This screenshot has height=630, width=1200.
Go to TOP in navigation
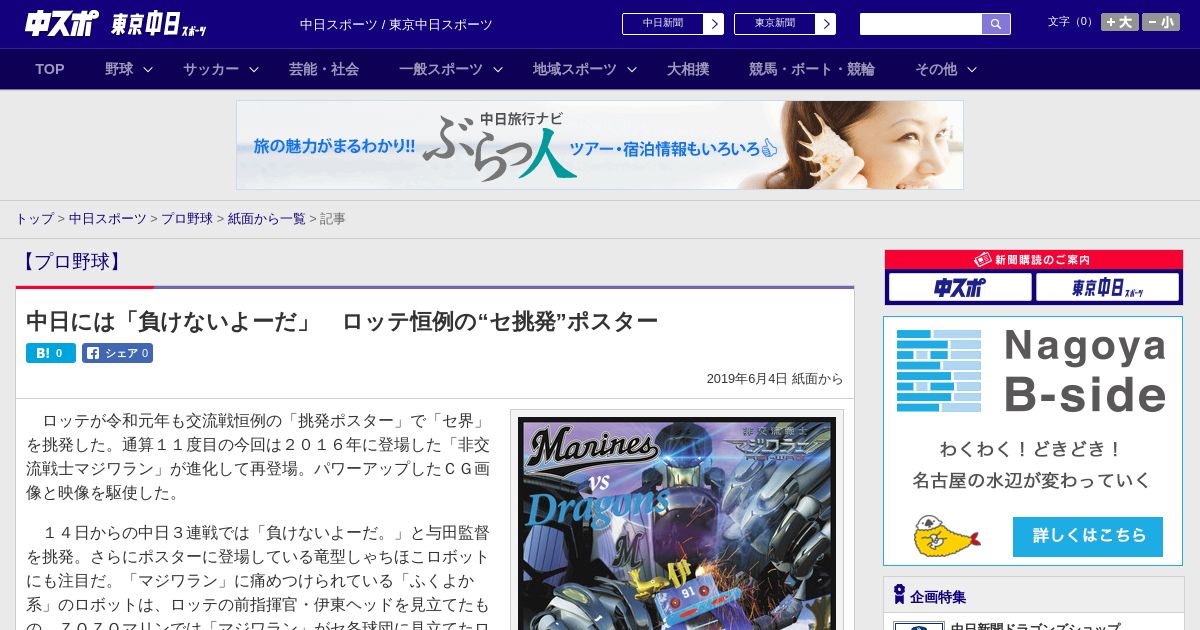pyautogui.click(x=50, y=69)
